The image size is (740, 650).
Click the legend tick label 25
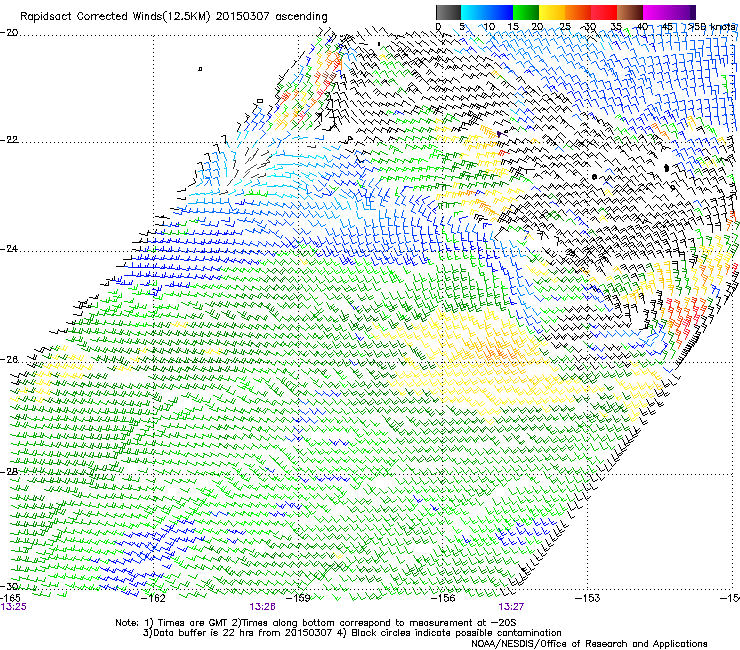click(565, 27)
